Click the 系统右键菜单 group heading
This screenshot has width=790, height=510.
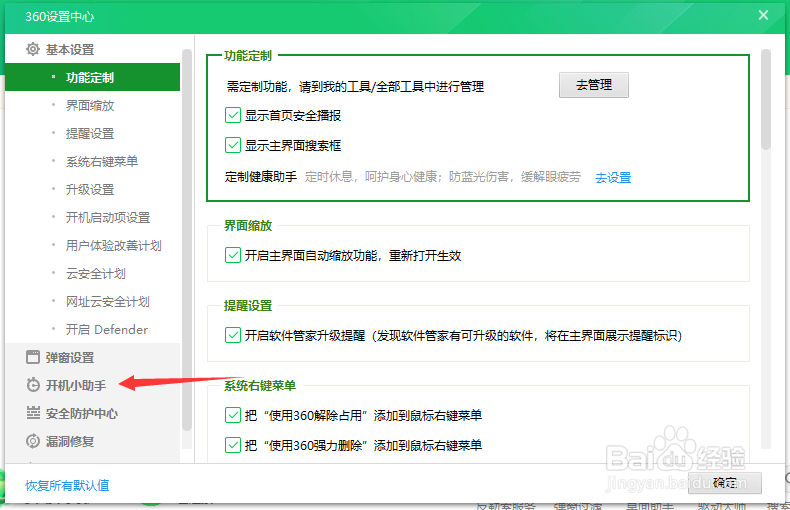pos(260,386)
